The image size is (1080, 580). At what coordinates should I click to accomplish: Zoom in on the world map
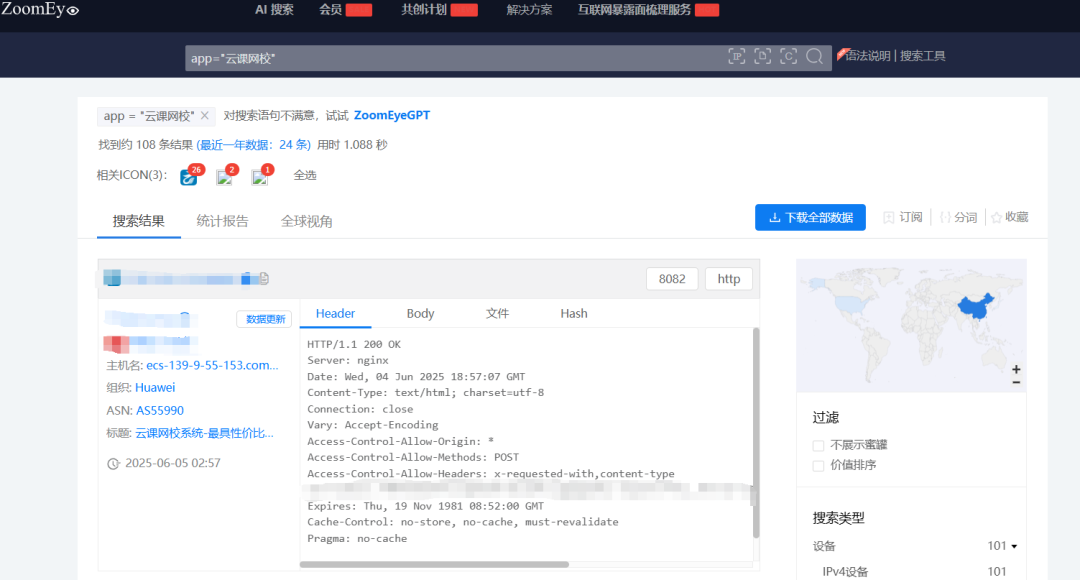coord(1016,369)
